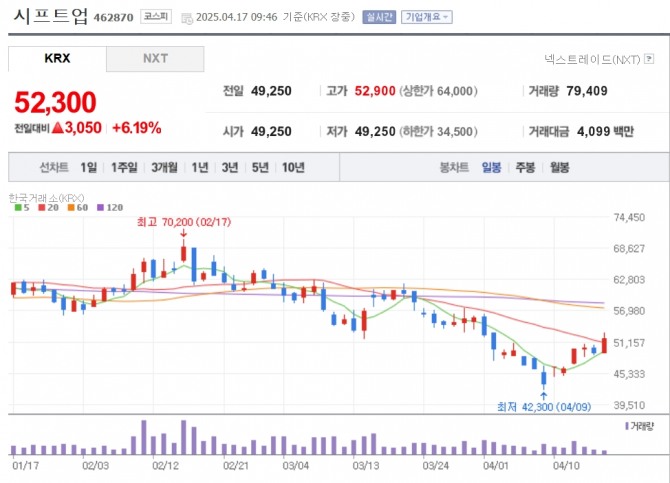Select the 3개월 line chart period
The width and height of the screenshot is (670, 483).
click(164, 168)
